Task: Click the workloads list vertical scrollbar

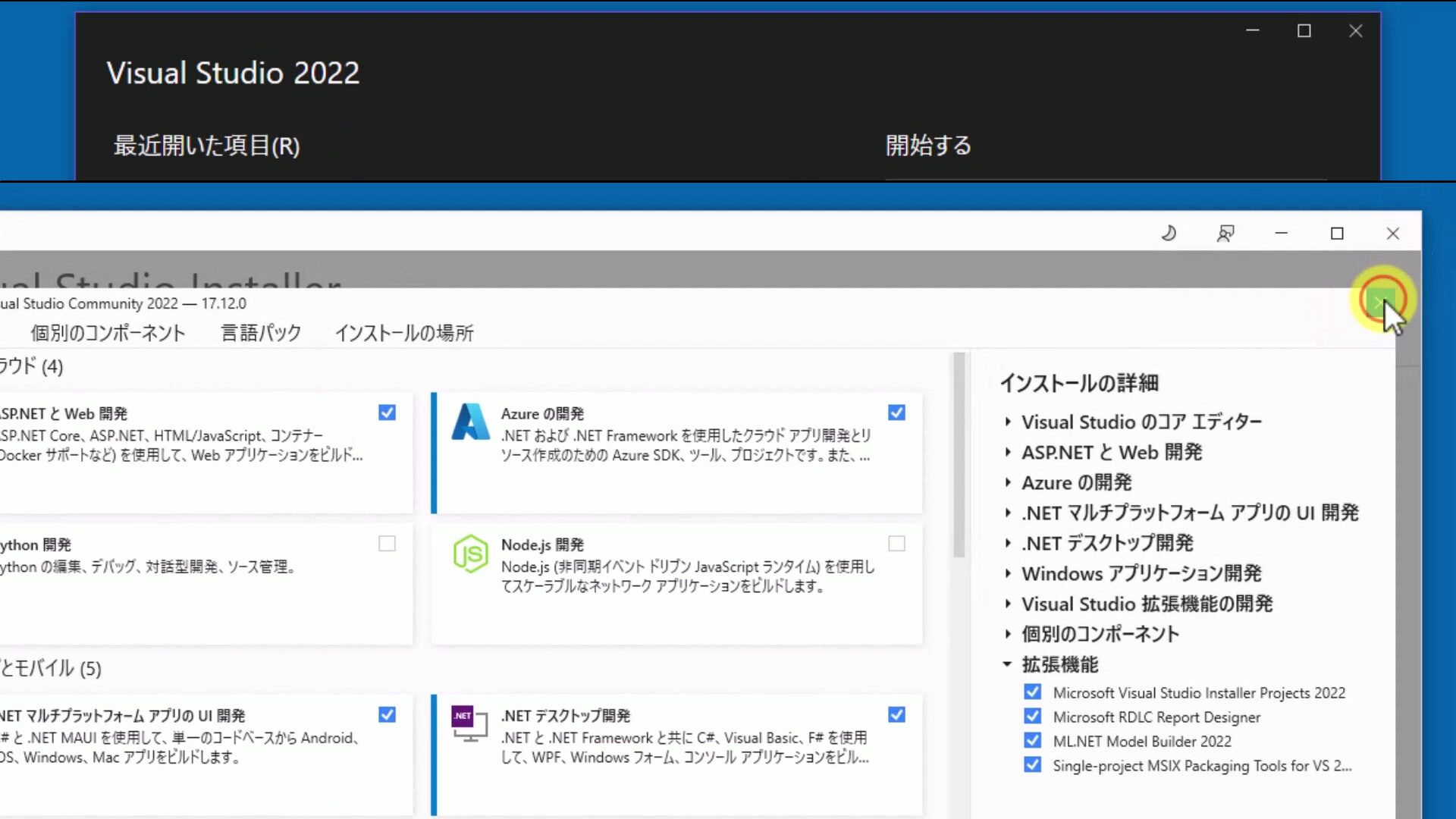Action: (x=959, y=455)
